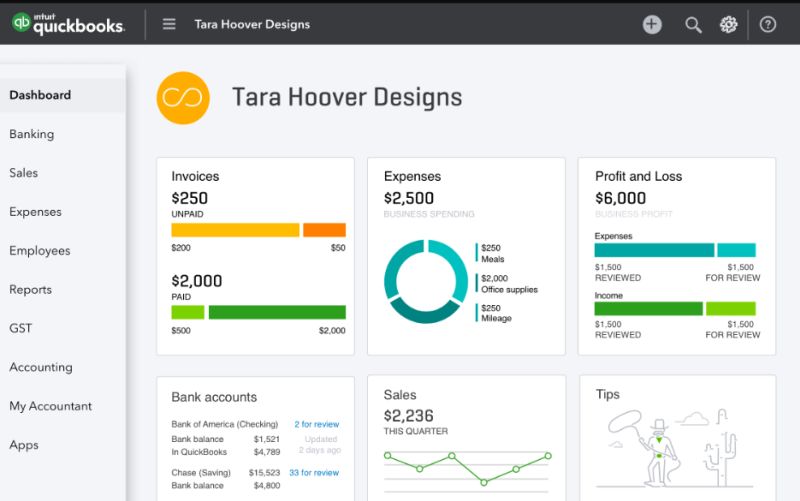Click Tara Hoover Designs in top bar

252,24
